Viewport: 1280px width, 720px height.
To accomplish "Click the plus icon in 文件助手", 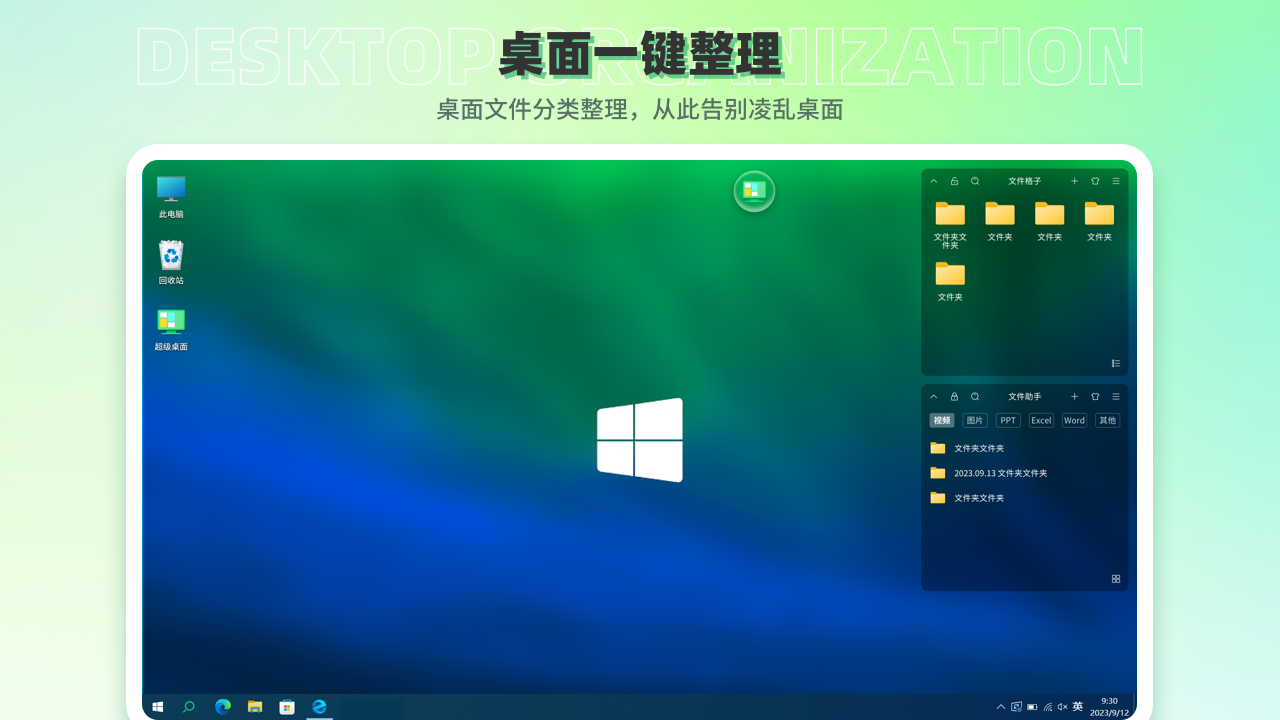I will 1074,396.
